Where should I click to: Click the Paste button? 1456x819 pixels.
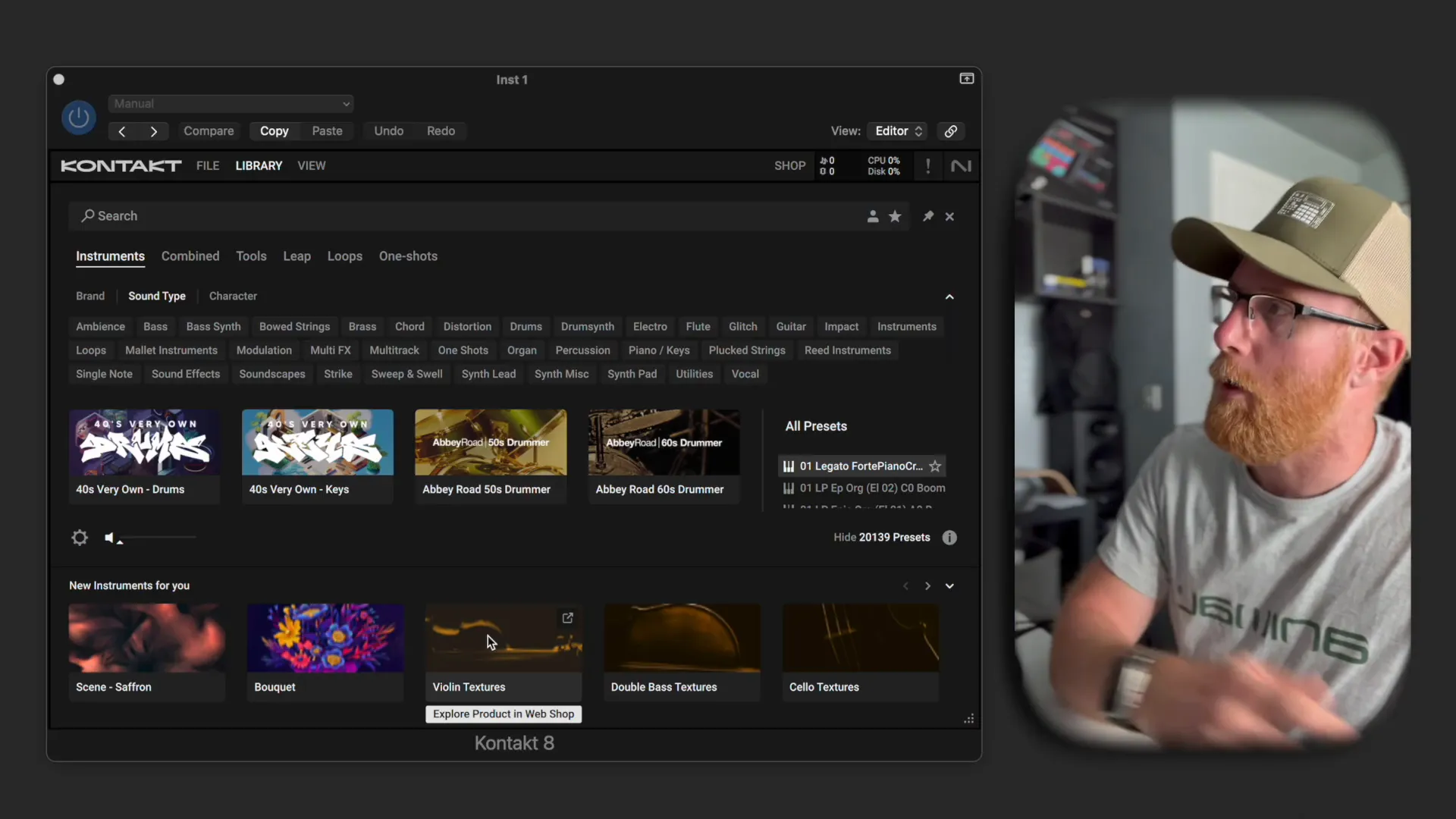[x=327, y=131]
